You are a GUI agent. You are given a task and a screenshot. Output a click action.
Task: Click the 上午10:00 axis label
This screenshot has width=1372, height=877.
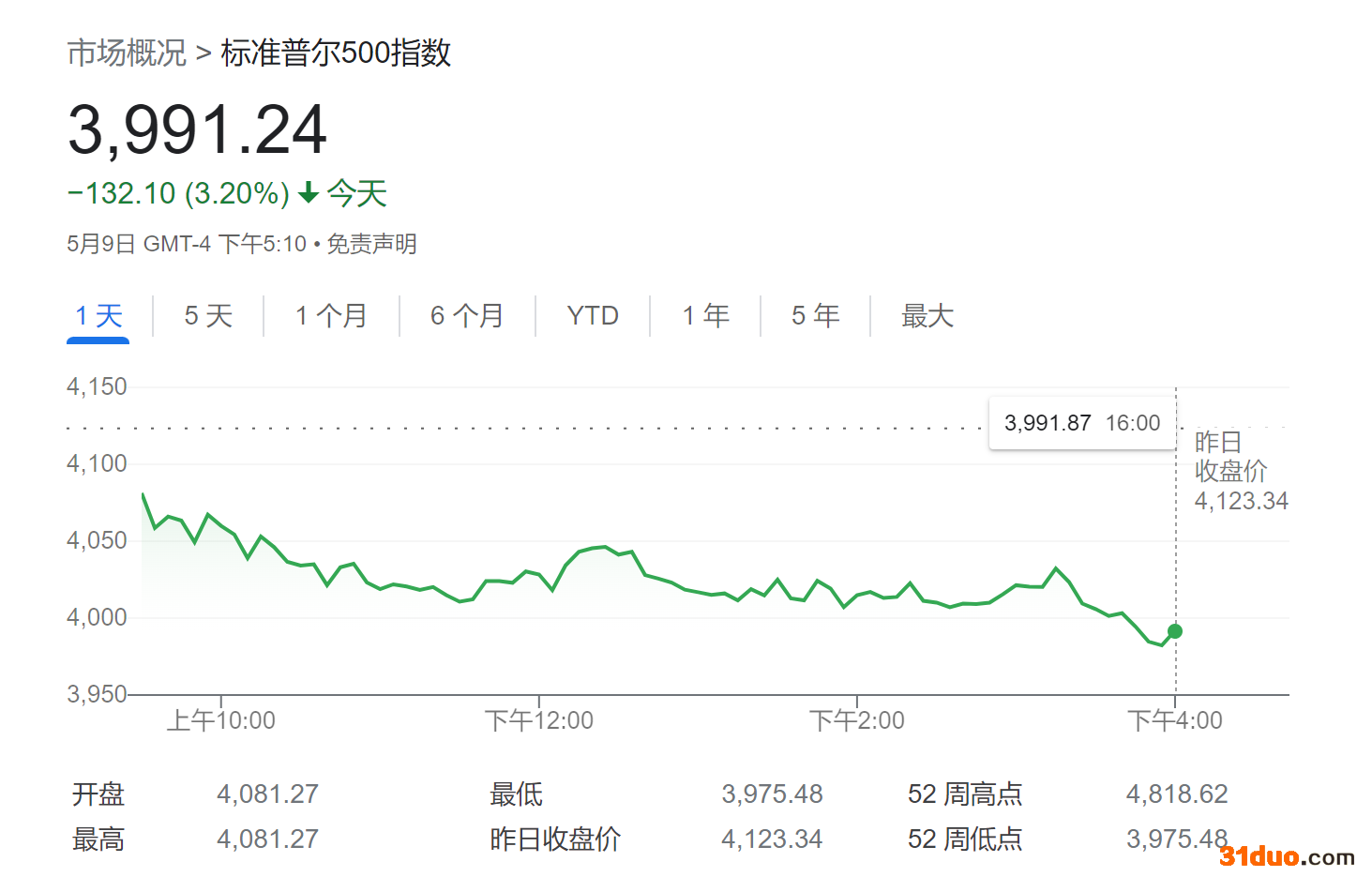(x=221, y=720)
